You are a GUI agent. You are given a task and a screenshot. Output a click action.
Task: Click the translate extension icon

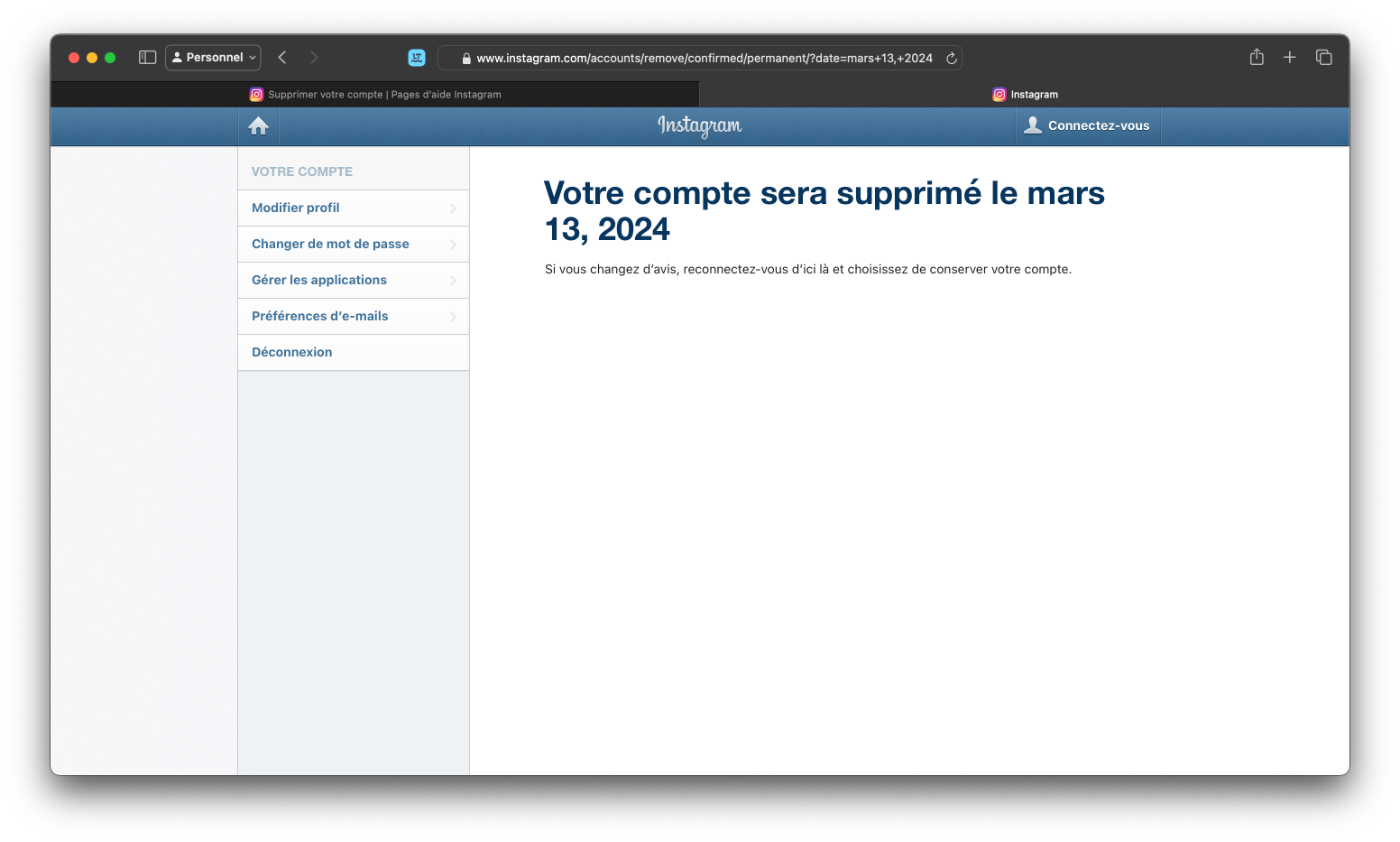pos(417,58)
